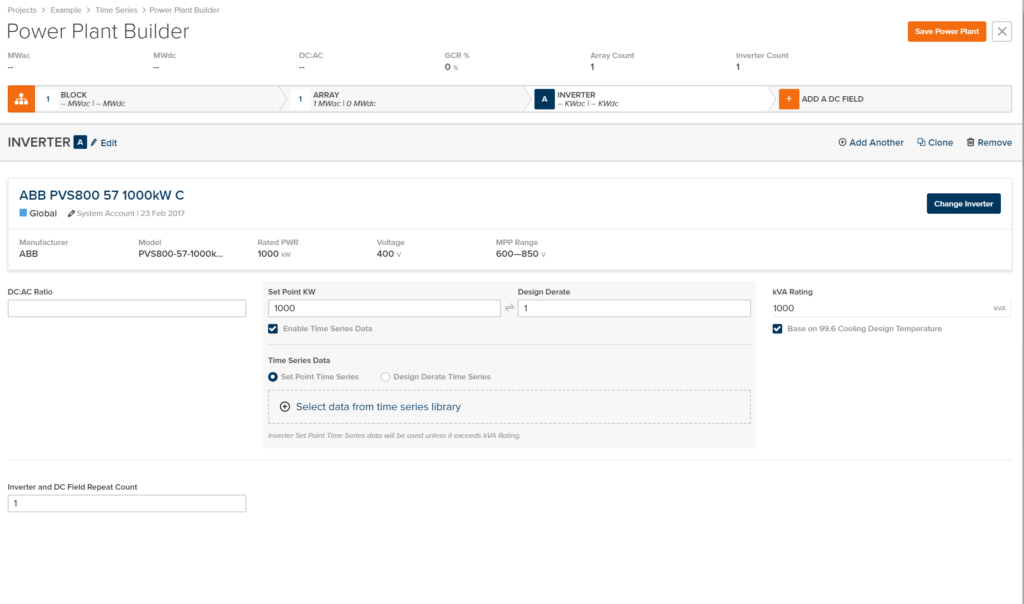Select Set Point Time Series radio option
This screenshot has width=1024, height=604.
click(x=273, y=377)
